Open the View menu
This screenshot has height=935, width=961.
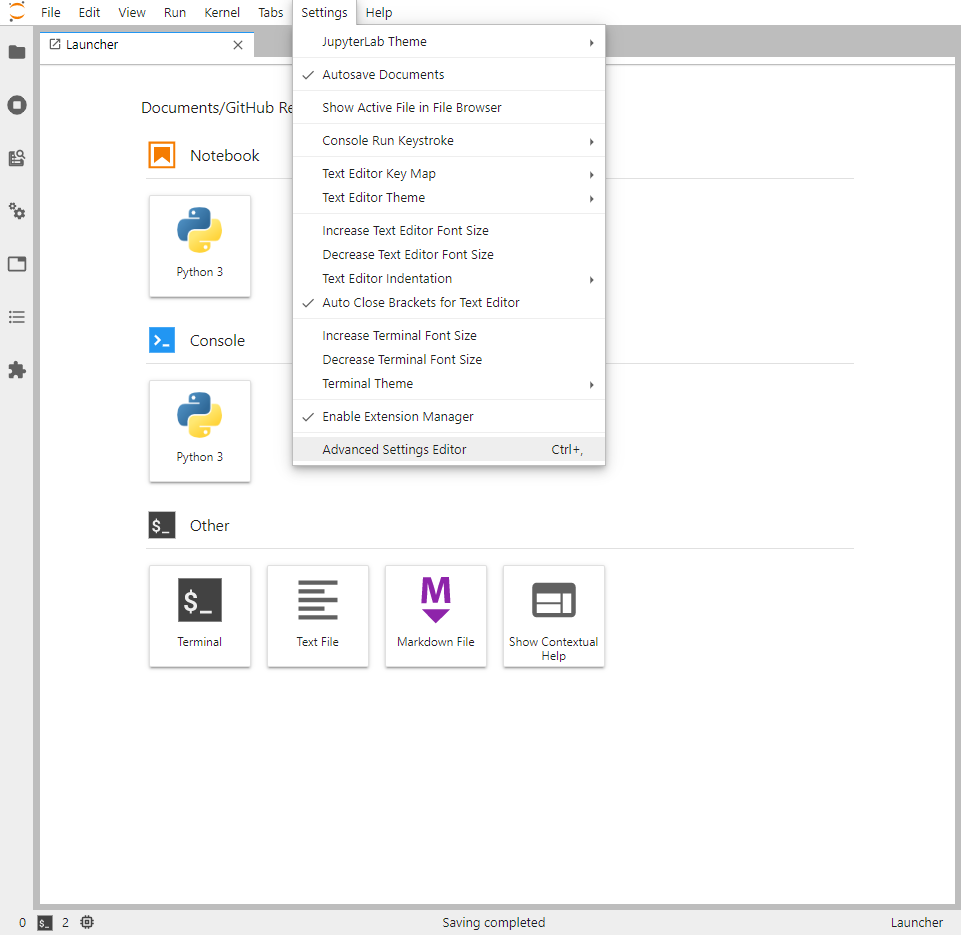132,12
